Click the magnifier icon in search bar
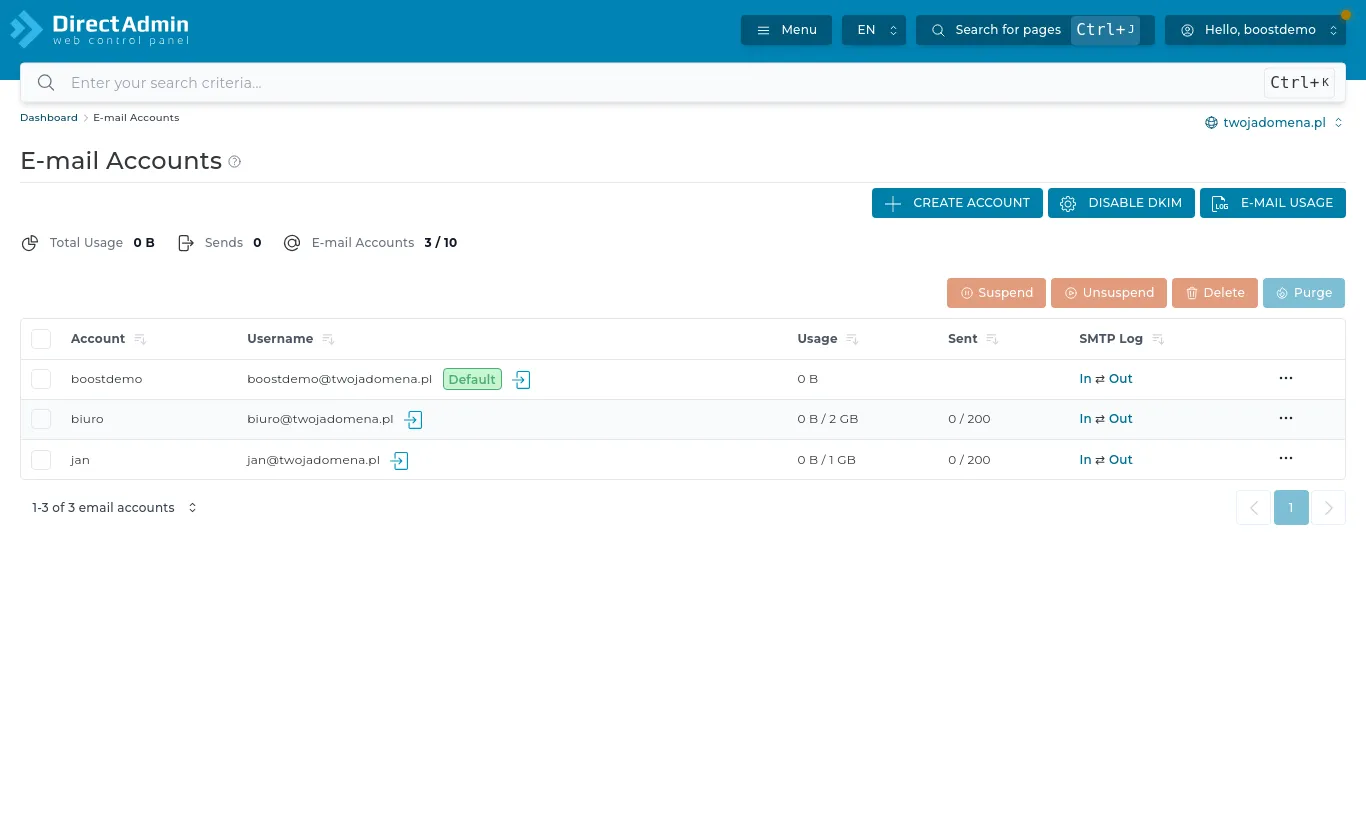Image resolution: width=1366 pixels, height=820 pixels. point(46,83)
